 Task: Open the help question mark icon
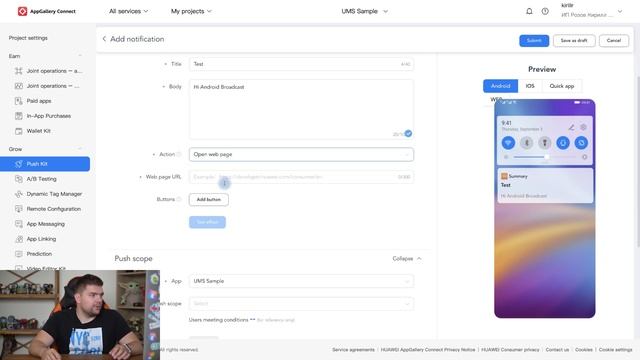tap(545, 11)
